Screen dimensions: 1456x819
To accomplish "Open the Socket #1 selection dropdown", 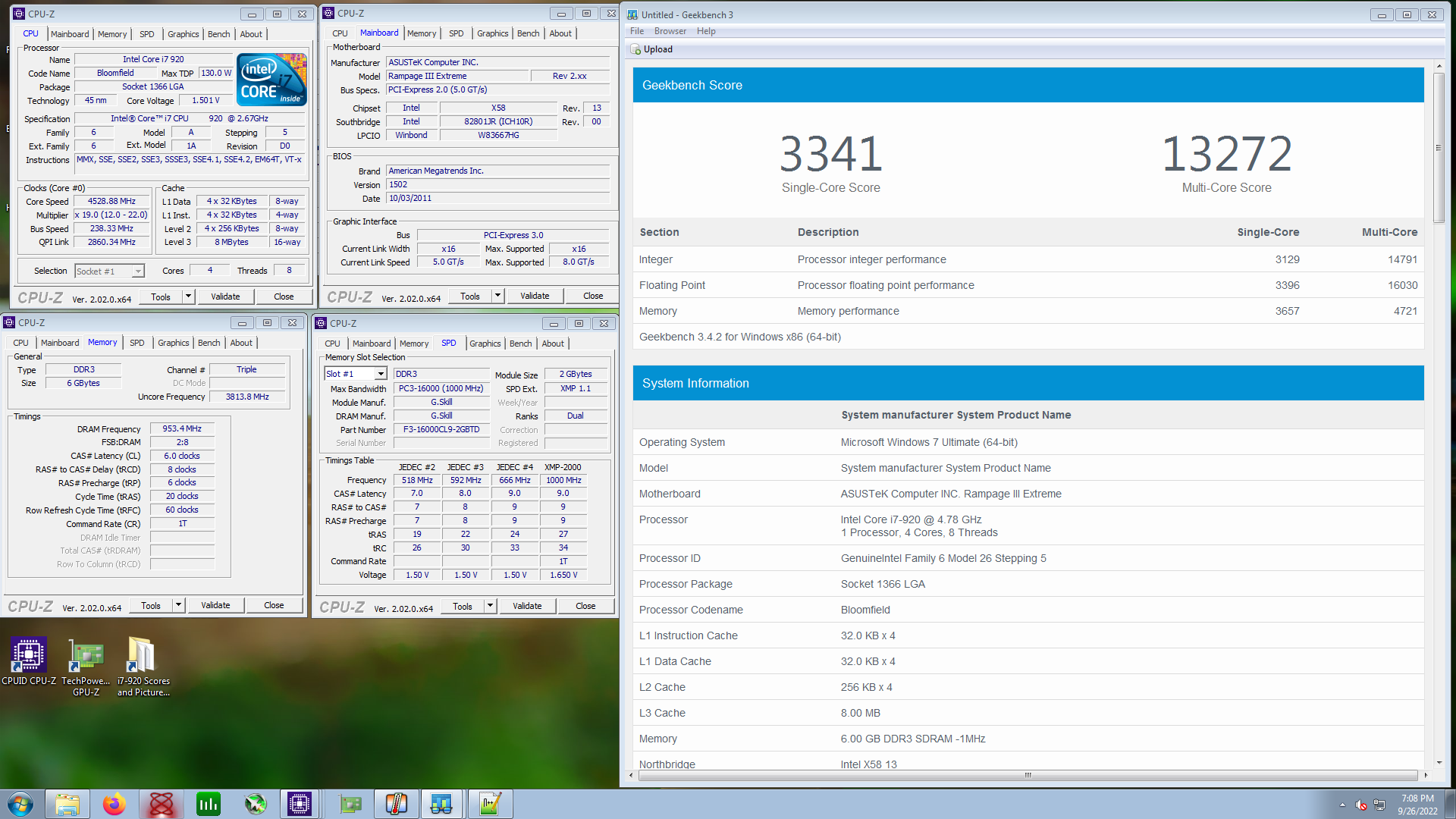I will [x=137, y=271].
